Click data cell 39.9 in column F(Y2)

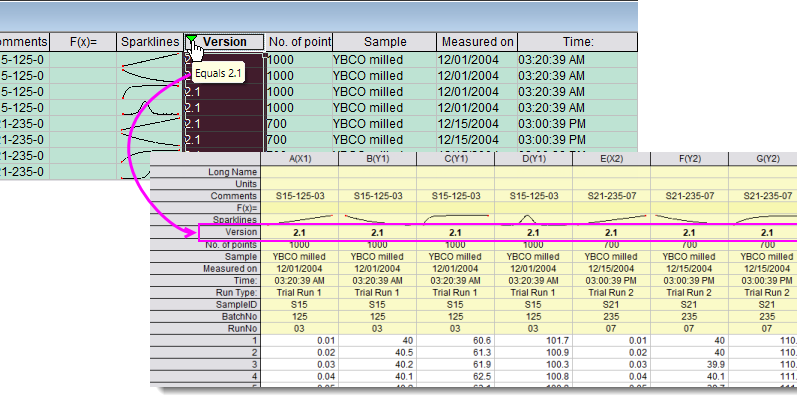(x=689, y=365)
